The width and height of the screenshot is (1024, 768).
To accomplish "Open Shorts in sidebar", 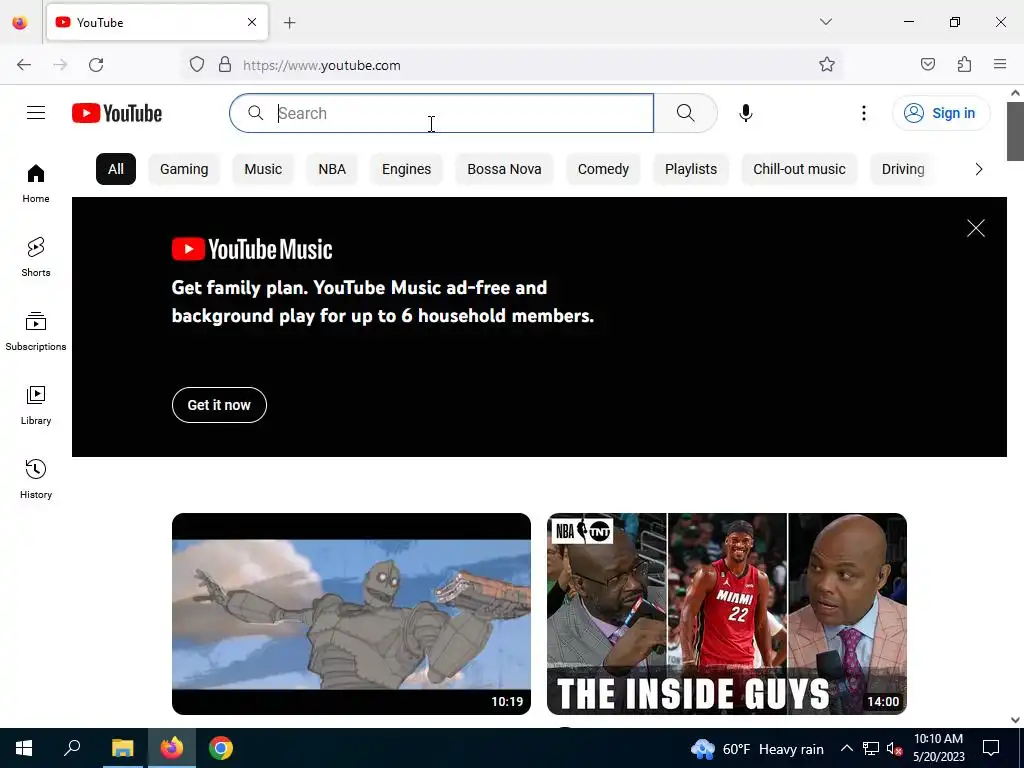I will pos(36,257).
